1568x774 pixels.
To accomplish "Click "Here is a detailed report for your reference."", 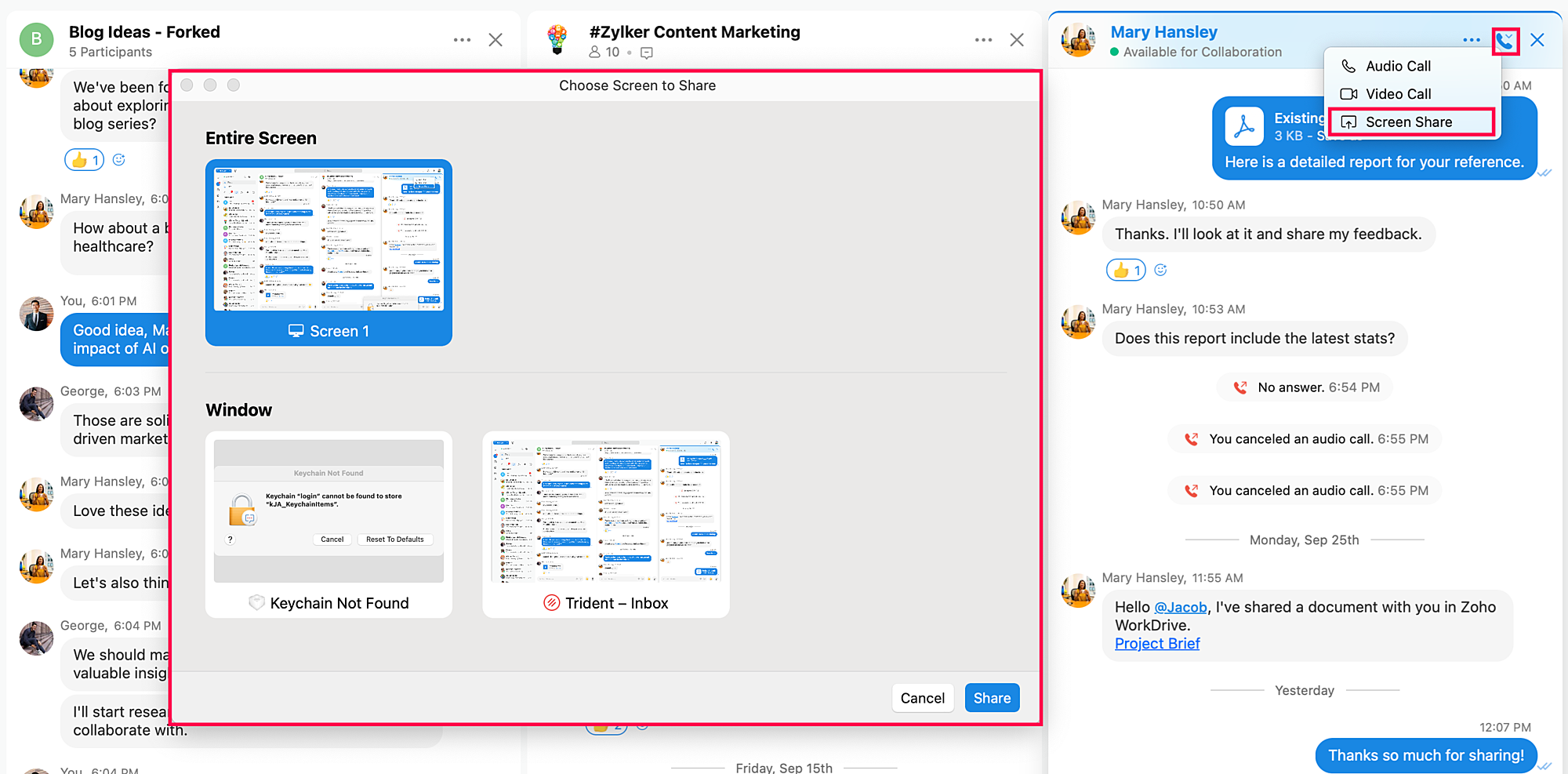I will [1374, 162].
